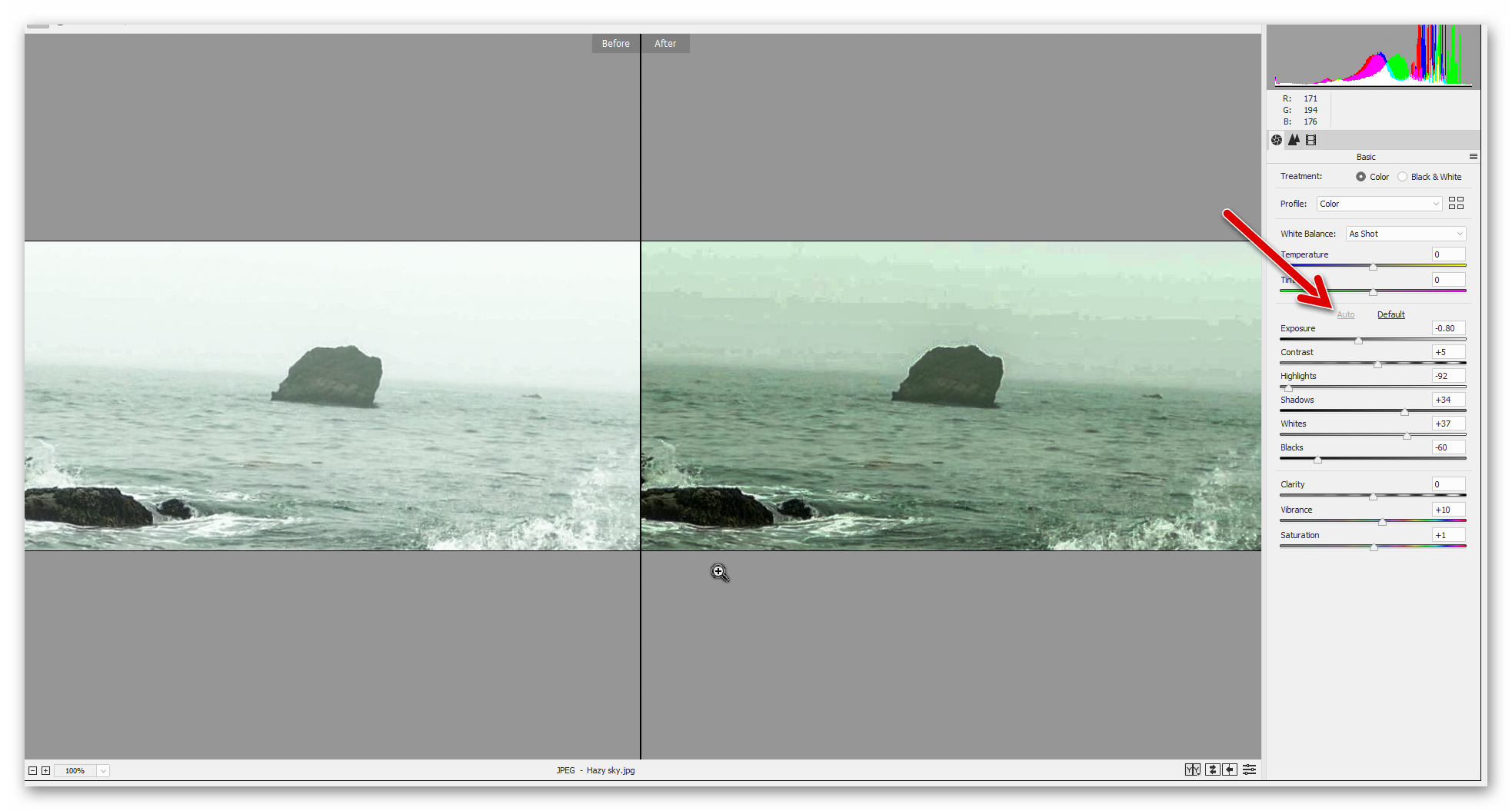This screenshot has height=811, width=1512.
Task: Open the zoom level dropdown
Action: (x=104, y=769)
